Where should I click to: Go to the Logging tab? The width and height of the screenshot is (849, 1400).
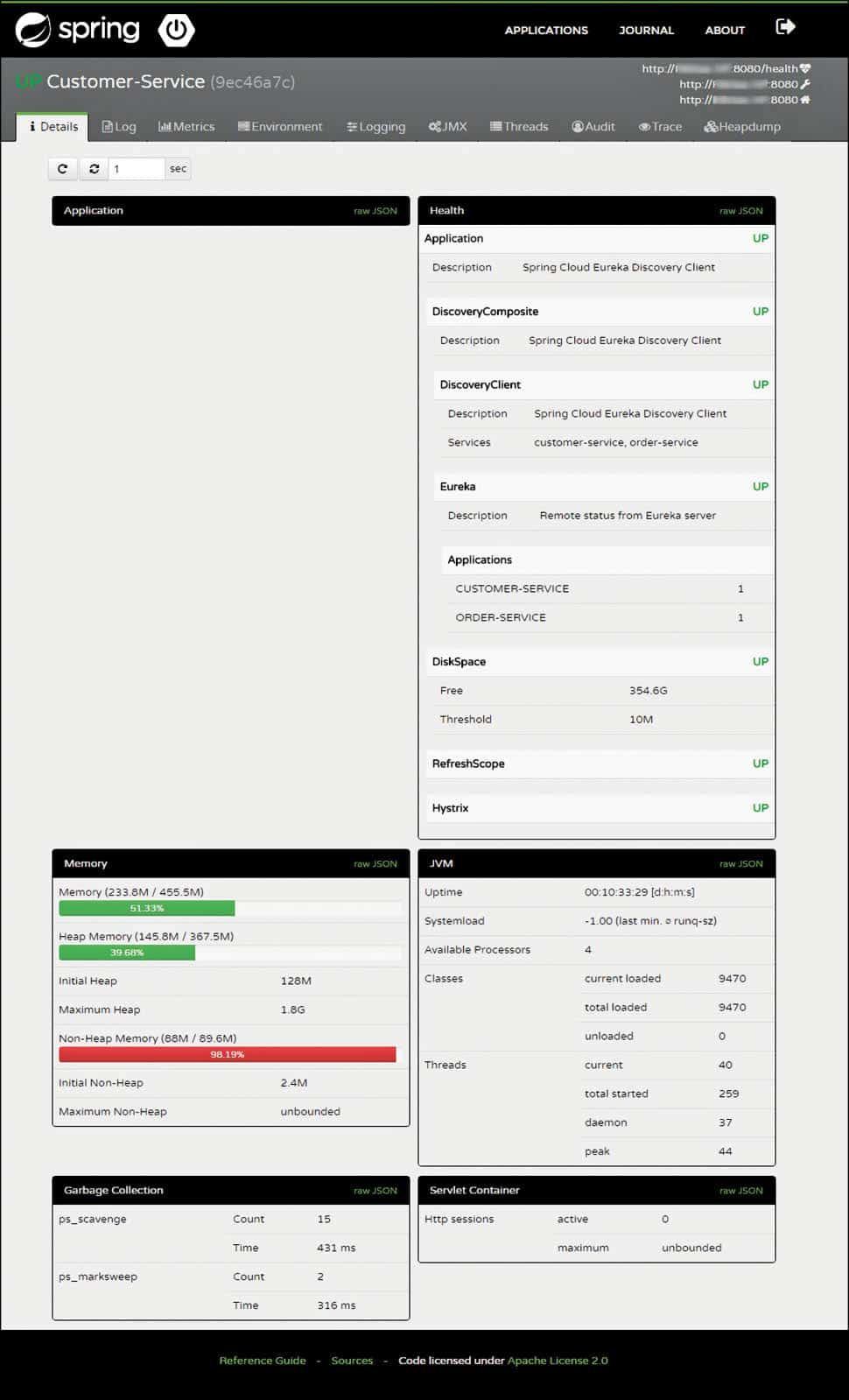coord(376,127)
